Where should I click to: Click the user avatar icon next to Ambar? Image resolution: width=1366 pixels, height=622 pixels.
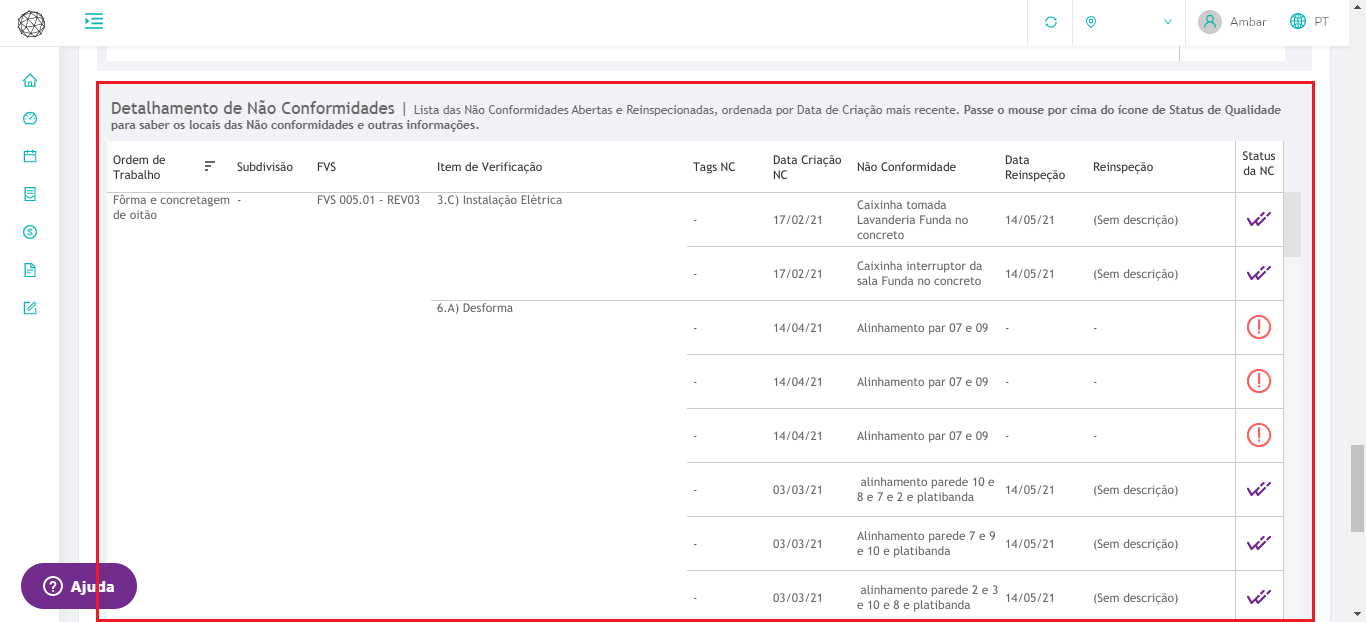(1210, 22)
